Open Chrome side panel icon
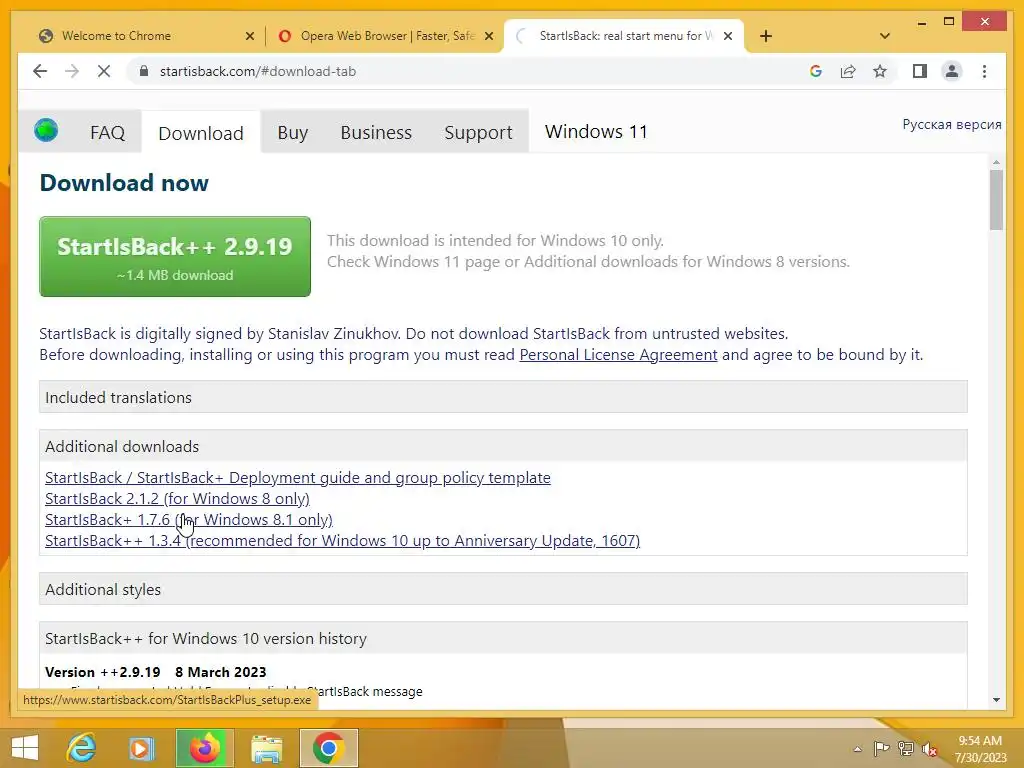The width and height of the screenshot is (1024, 768). [920, 71]
